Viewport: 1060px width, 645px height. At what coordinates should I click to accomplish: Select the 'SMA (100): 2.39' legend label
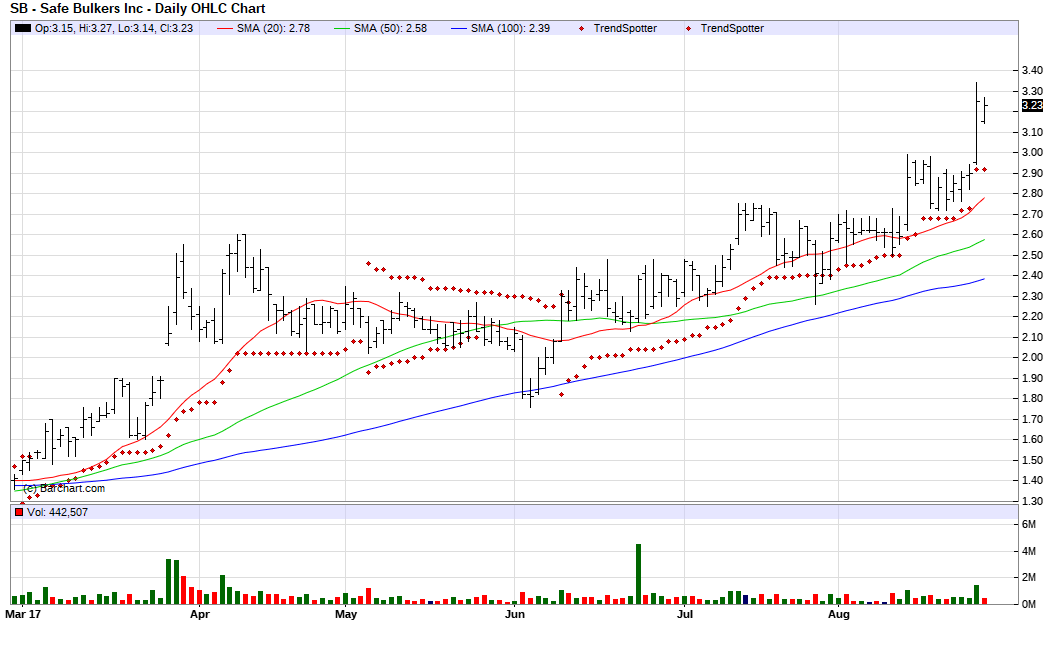point(510,28)
